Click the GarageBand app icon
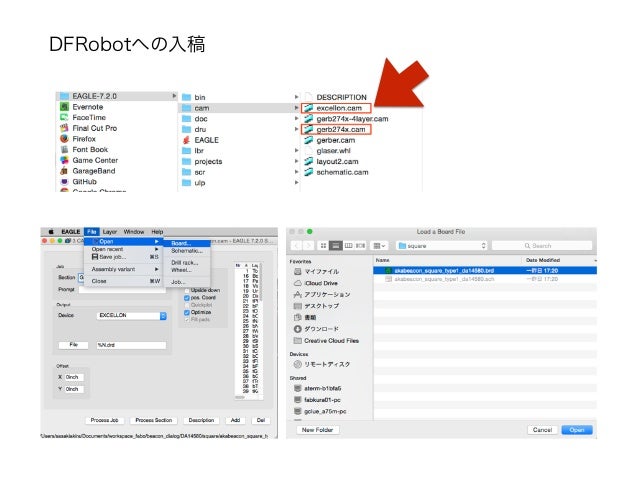This screenshot has width=638, height=479. 64,171
